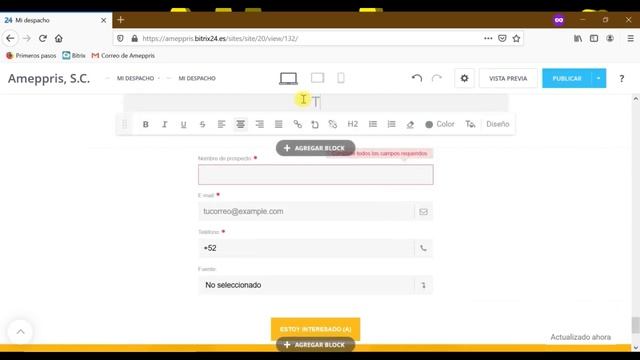The width and height of the screenshot is (640, 360).
Task: Underline the selected text
Action: click(x=183, y=124)
